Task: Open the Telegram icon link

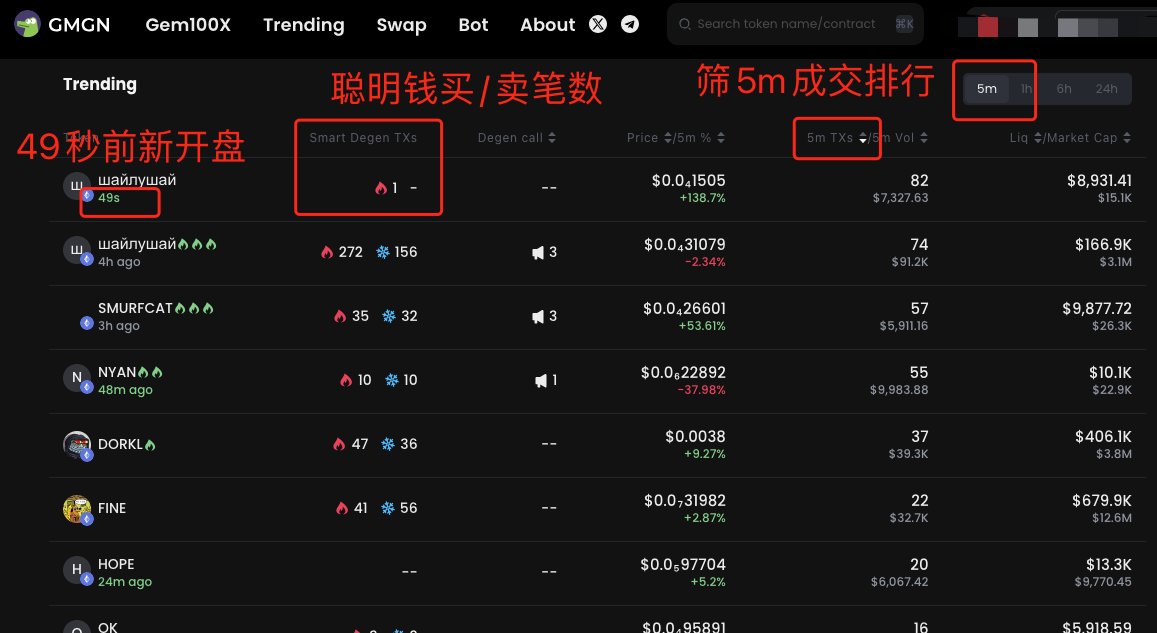Action: (x=629, y=24)
